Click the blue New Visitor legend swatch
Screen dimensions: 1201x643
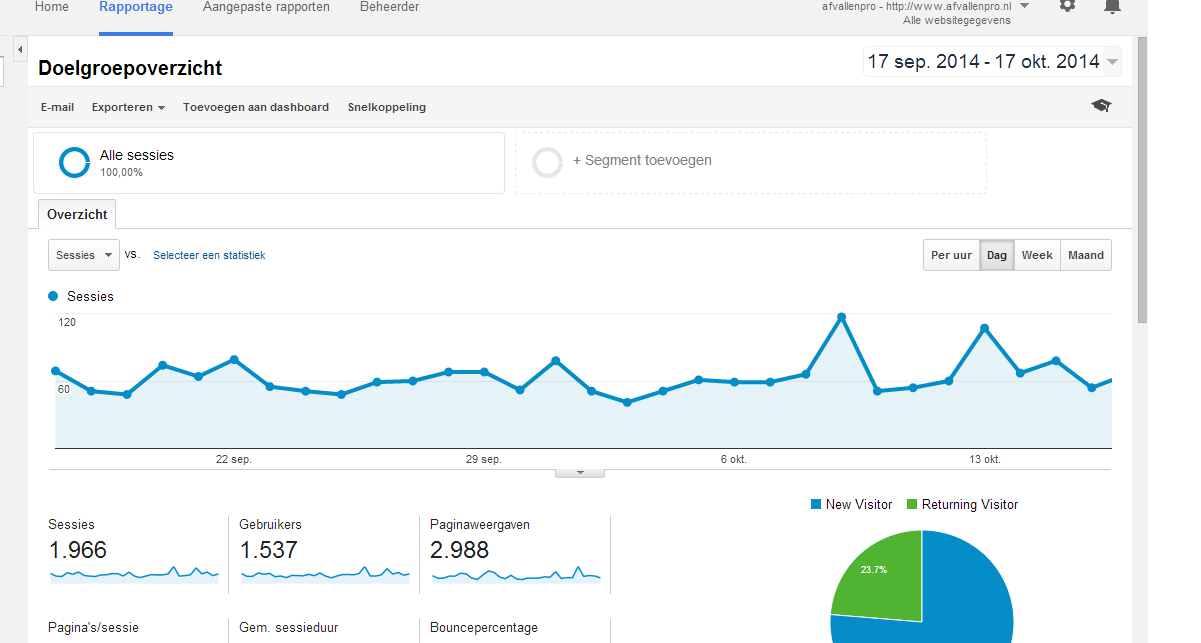click(x=815, y=504)
